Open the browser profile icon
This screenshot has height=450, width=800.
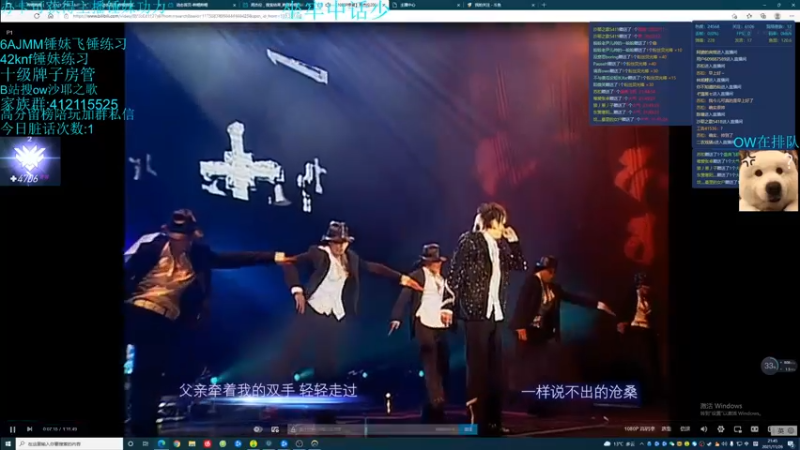[x=777, y=16]
